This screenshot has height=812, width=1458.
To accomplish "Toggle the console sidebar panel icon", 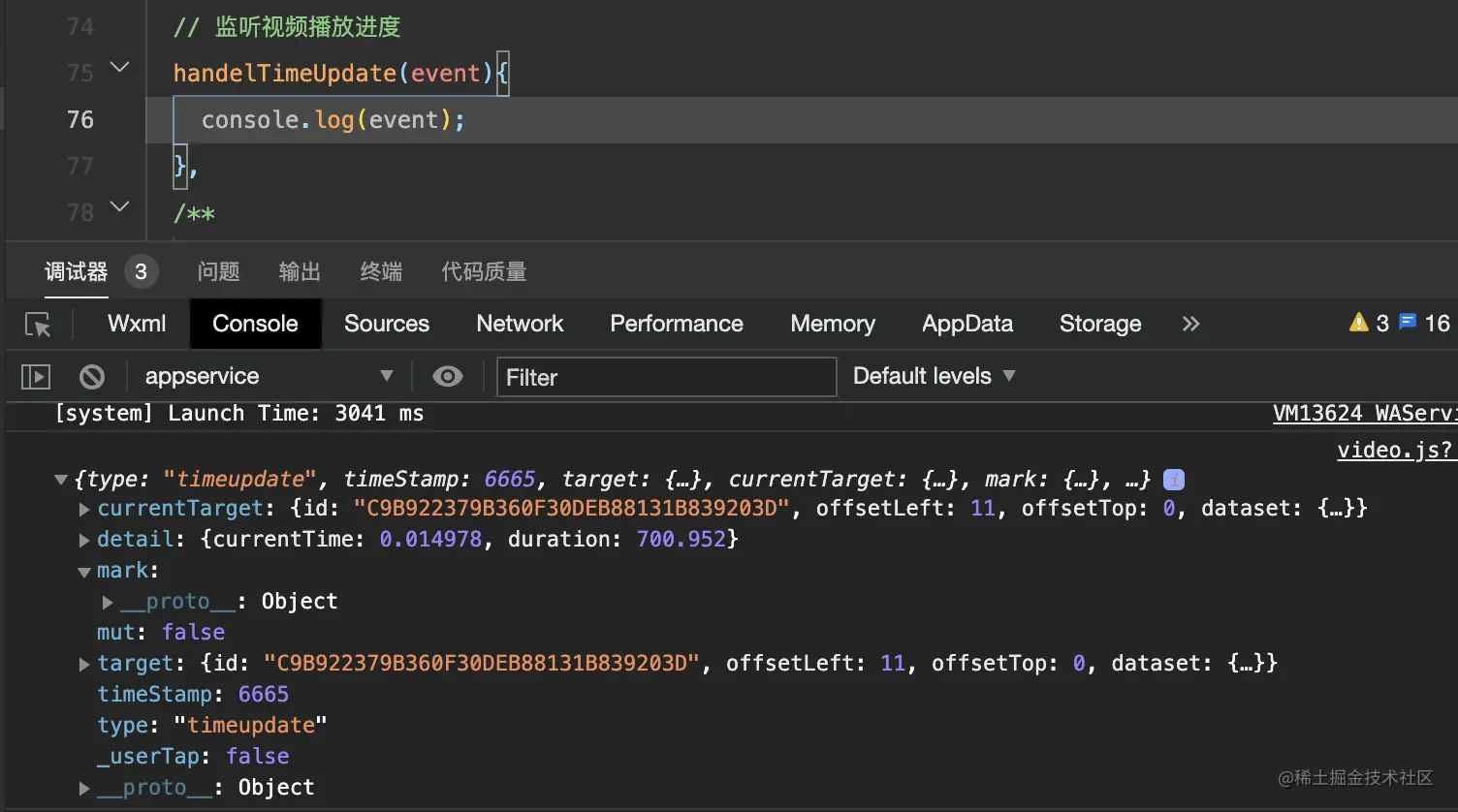I will pyautogui.click(x=36, y=376).
